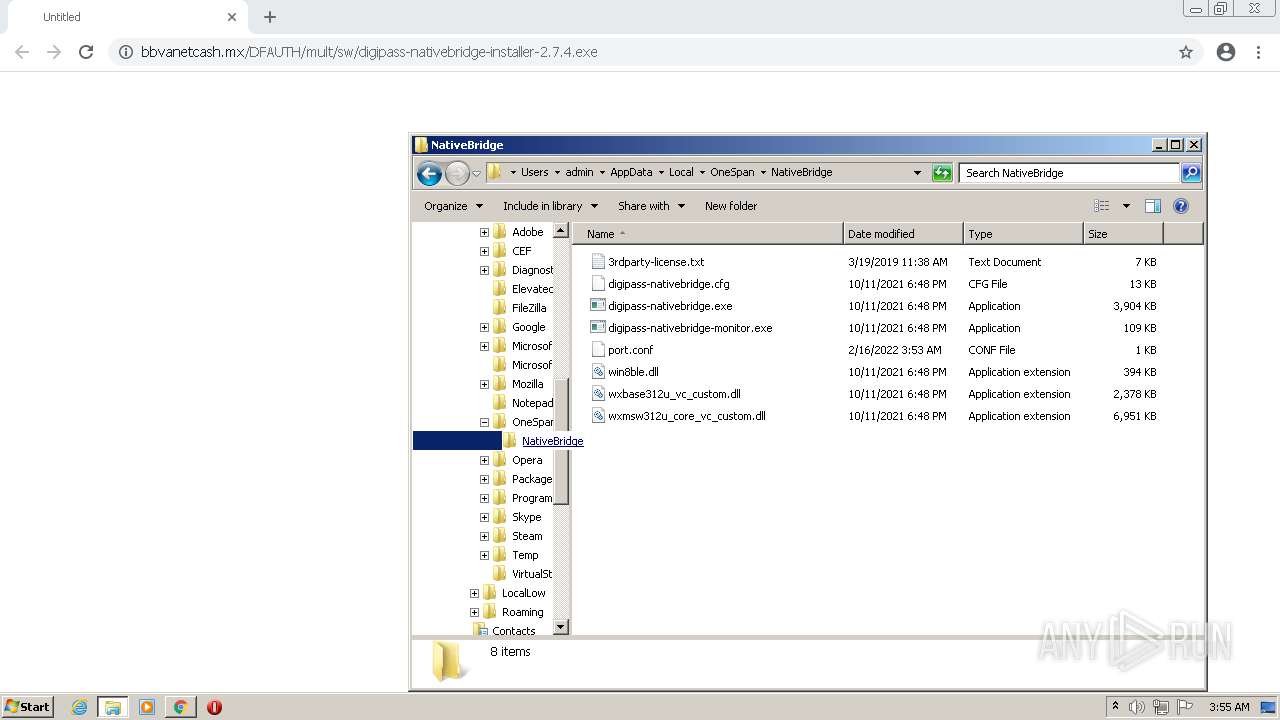Image resolution: width=1280 pixels, height=720 pixels.
Task: Expand the CEF folder tree node
Action: (x=484, y=251)
